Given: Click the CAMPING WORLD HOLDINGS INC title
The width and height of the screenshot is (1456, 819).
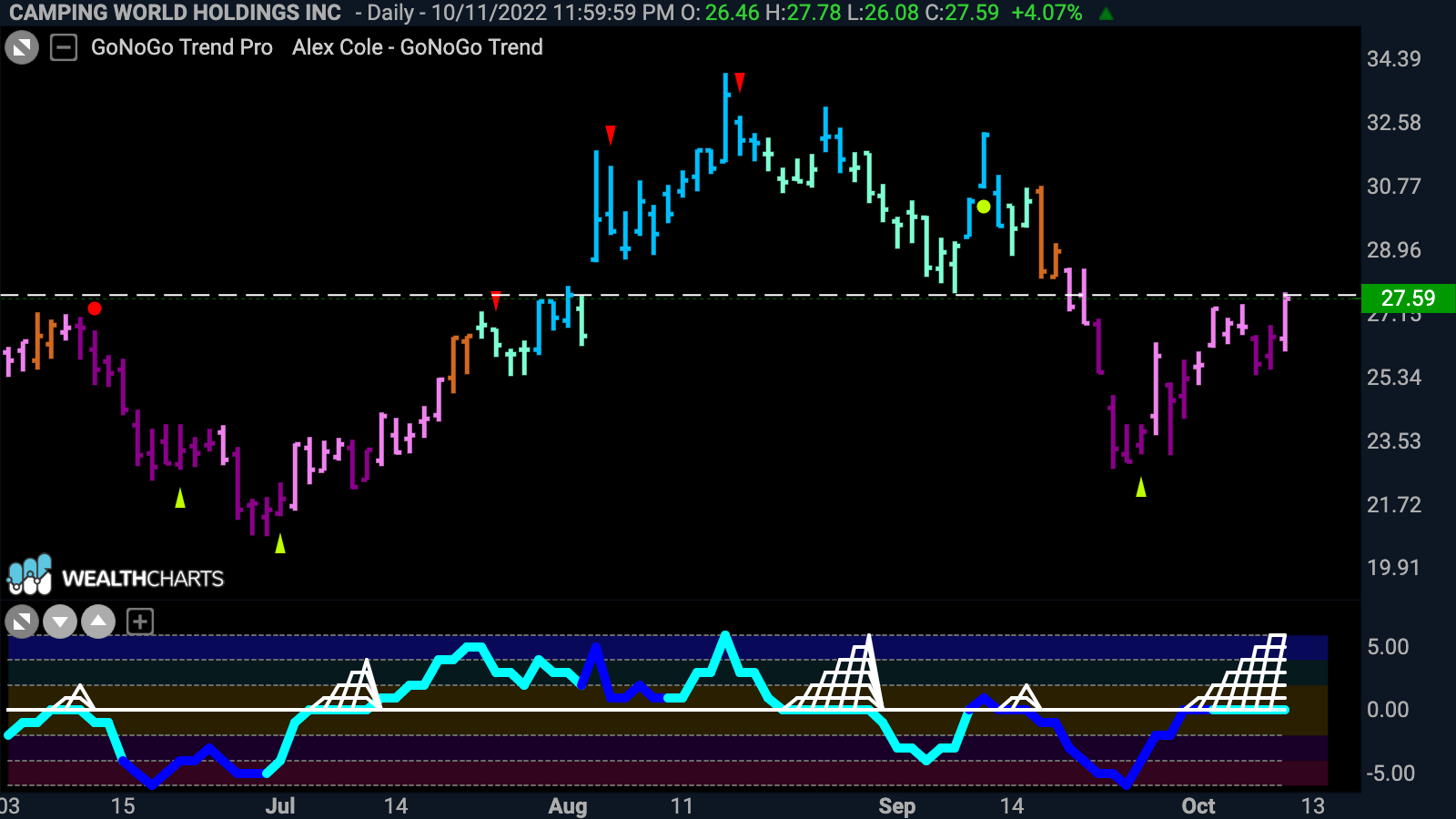Looking at the screenshot, I should 176,13.
